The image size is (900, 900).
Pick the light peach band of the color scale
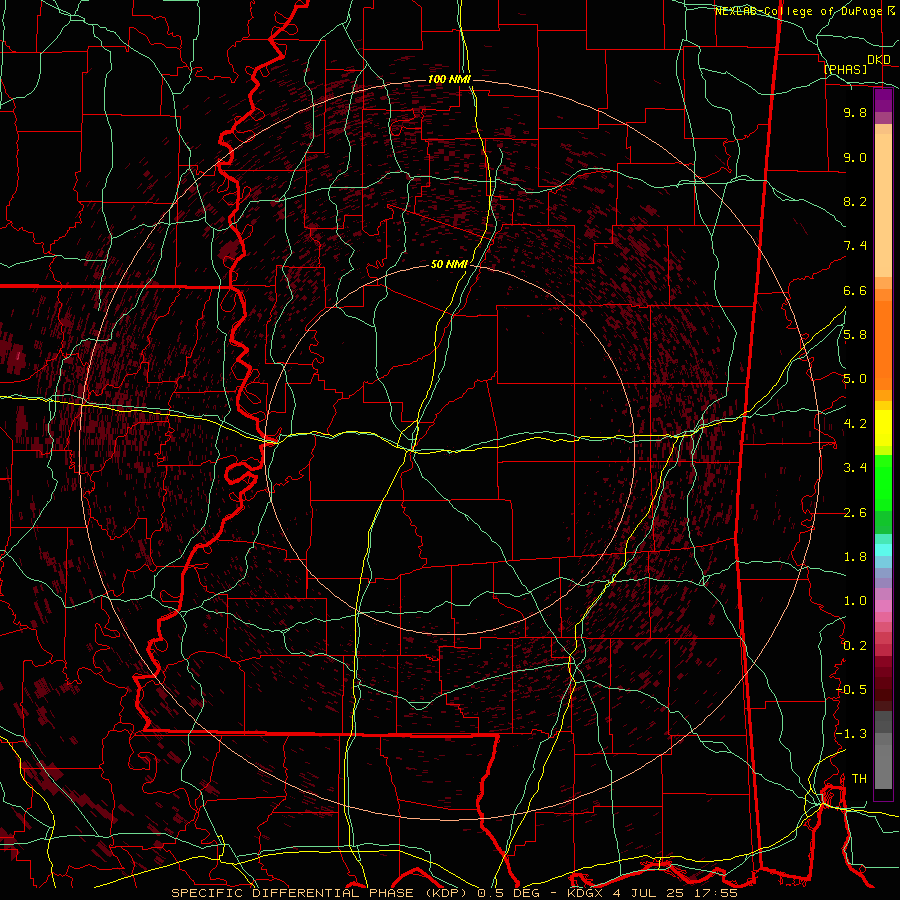[883, 201]
